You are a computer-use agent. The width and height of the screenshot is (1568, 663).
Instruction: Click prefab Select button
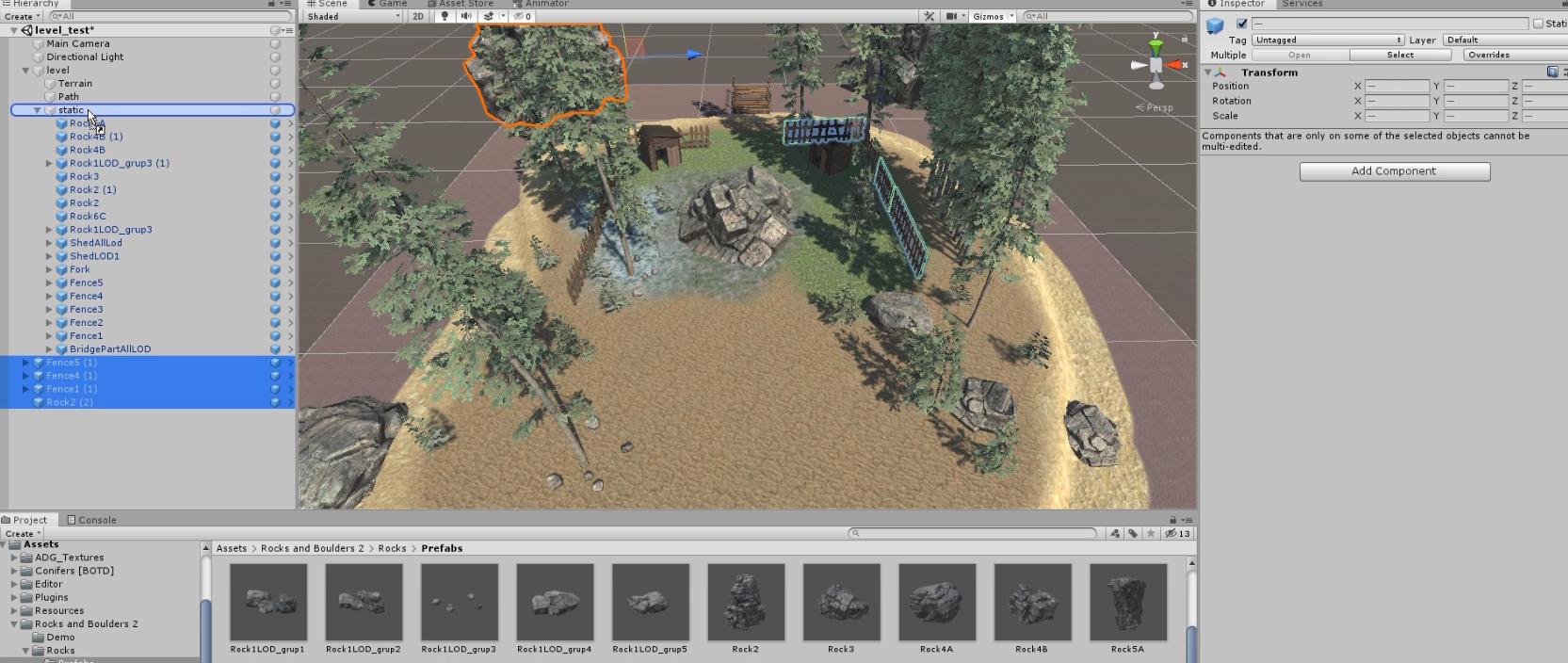click(1400, 55)
